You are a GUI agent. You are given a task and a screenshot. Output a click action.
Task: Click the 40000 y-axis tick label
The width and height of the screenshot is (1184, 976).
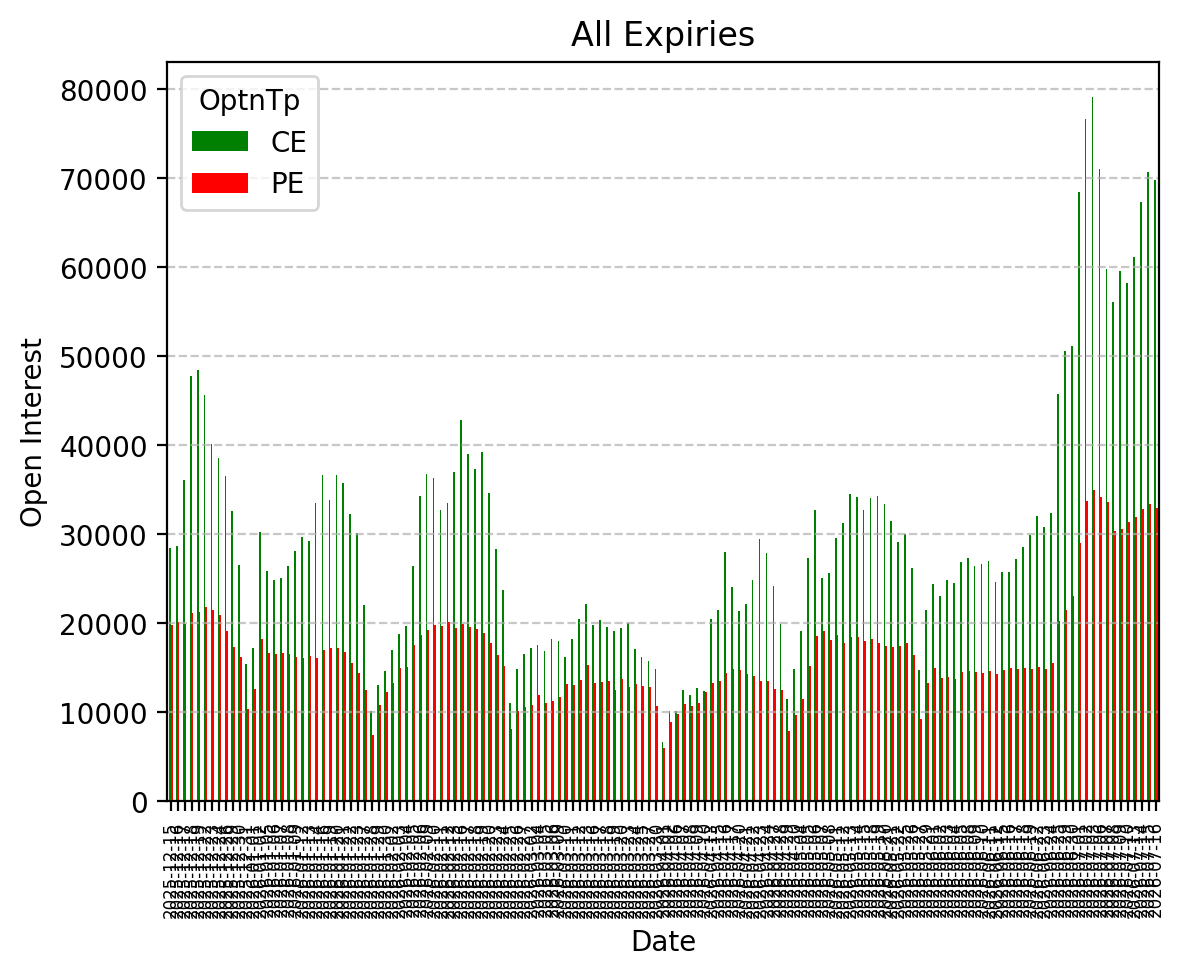click(103, 446)
